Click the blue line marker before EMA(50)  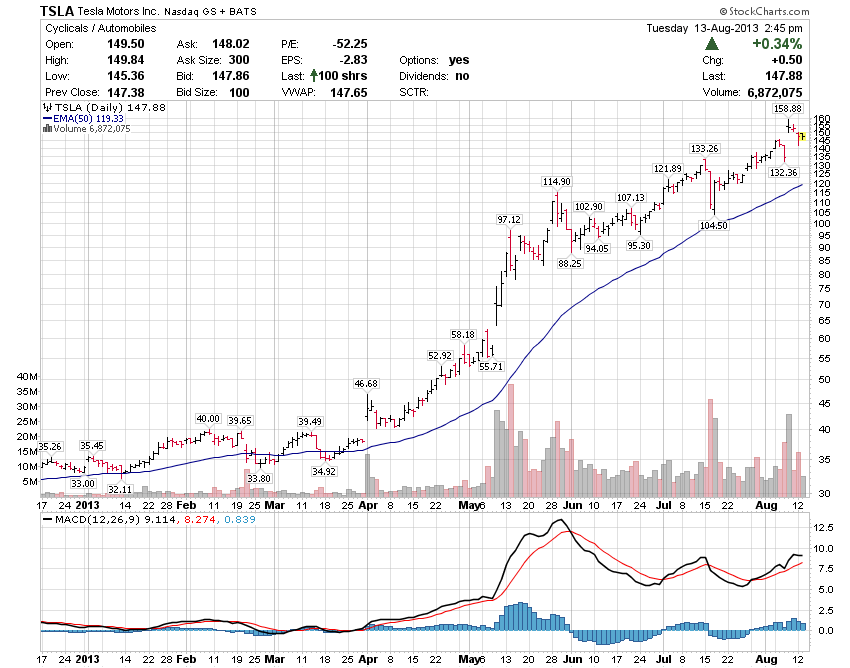[x=47, y=118]
